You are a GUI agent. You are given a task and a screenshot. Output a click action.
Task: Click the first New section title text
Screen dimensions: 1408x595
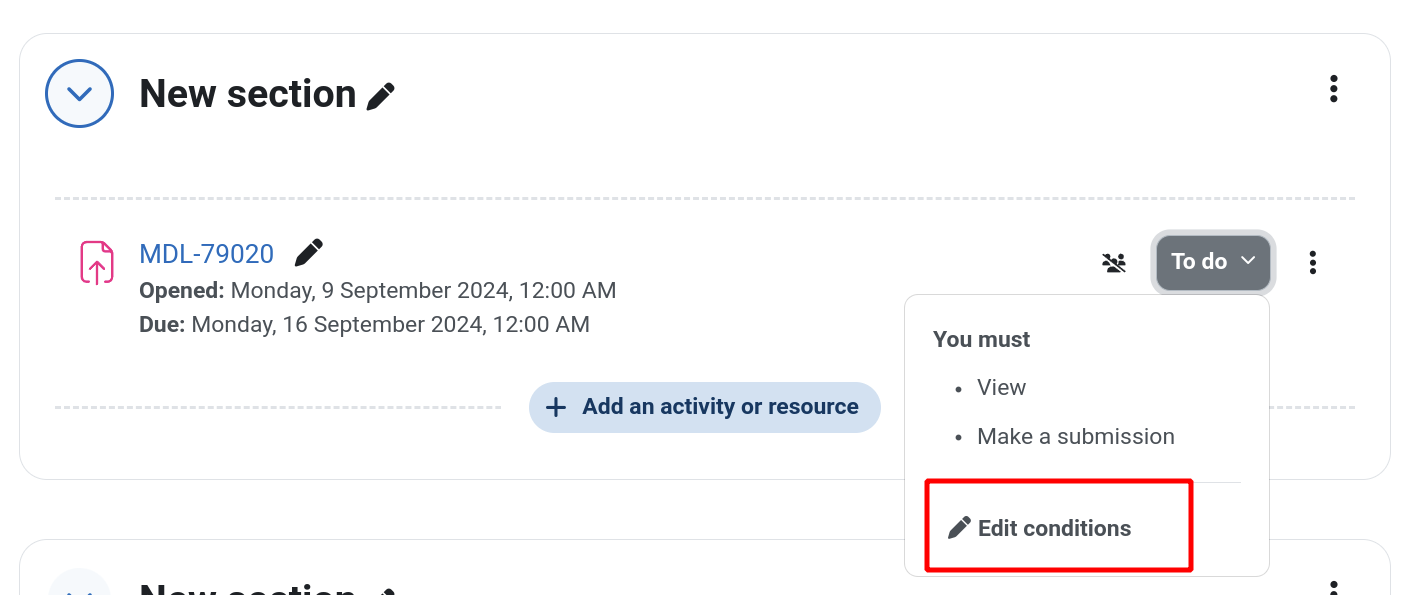[248, 94]
